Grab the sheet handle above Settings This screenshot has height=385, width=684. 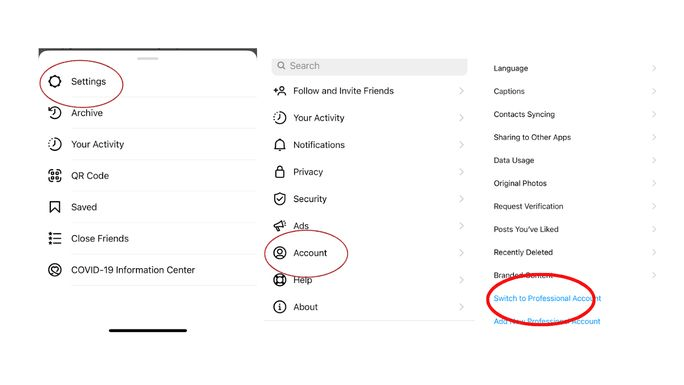(147, 58)
